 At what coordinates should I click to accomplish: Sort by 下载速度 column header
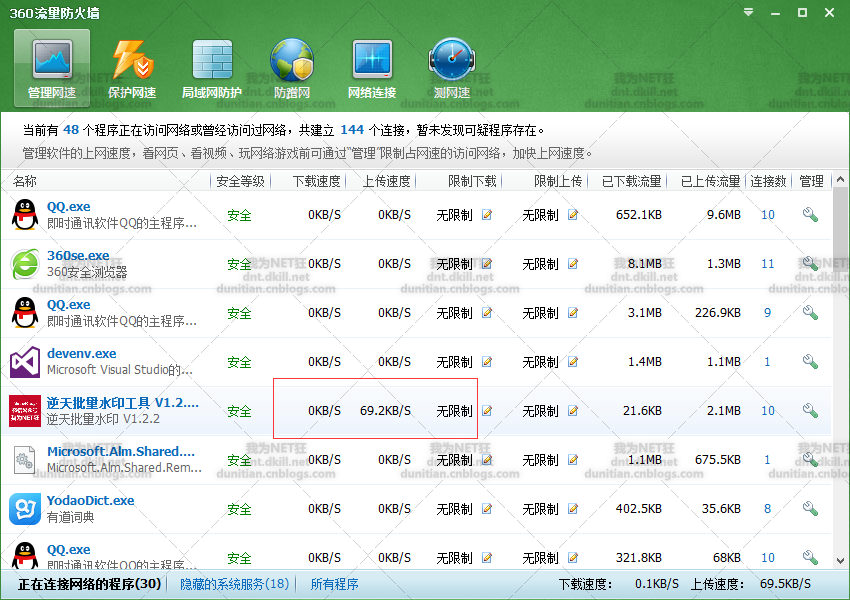317,181
